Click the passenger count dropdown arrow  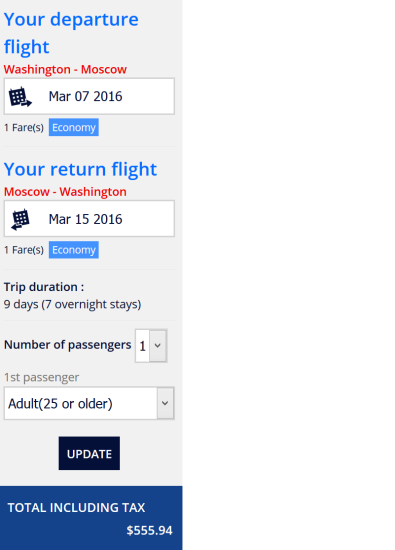158,346
